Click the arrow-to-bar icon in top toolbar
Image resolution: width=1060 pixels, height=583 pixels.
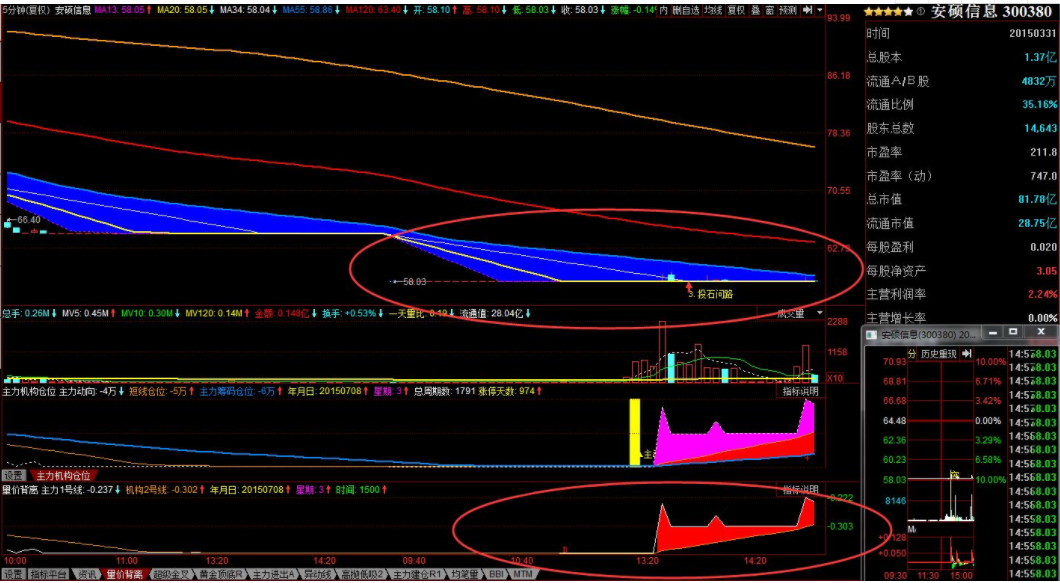point(807,10)
